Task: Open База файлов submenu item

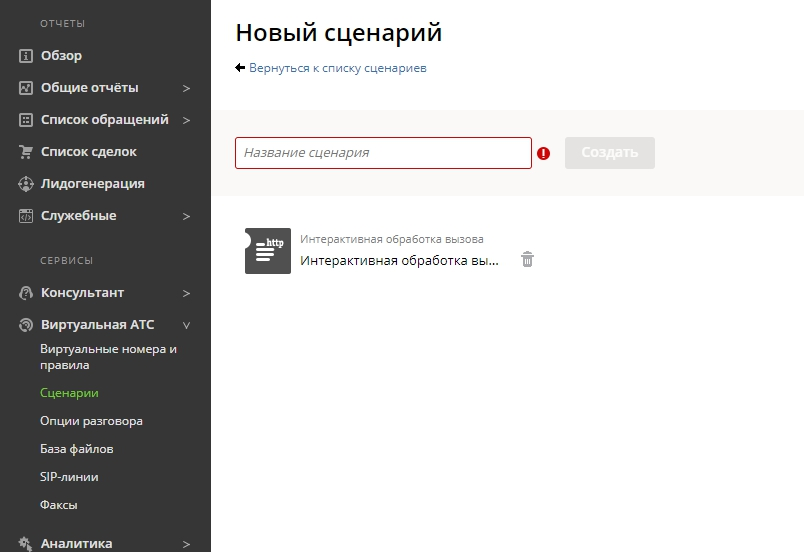Action: (77, 449)
